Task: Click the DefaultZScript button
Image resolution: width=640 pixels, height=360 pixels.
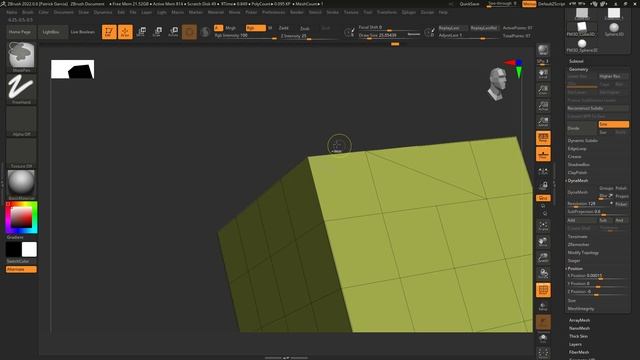Action: point(551,4)
